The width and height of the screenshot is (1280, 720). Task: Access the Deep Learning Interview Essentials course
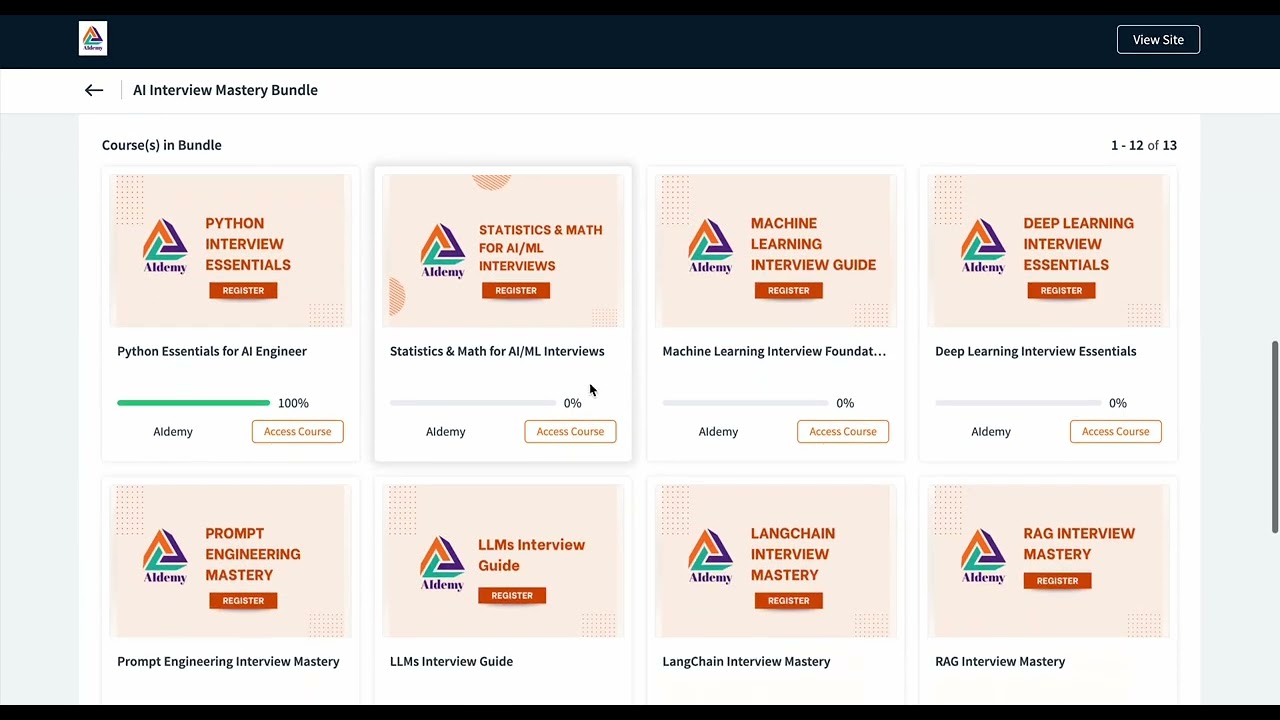pos(1115,431)
